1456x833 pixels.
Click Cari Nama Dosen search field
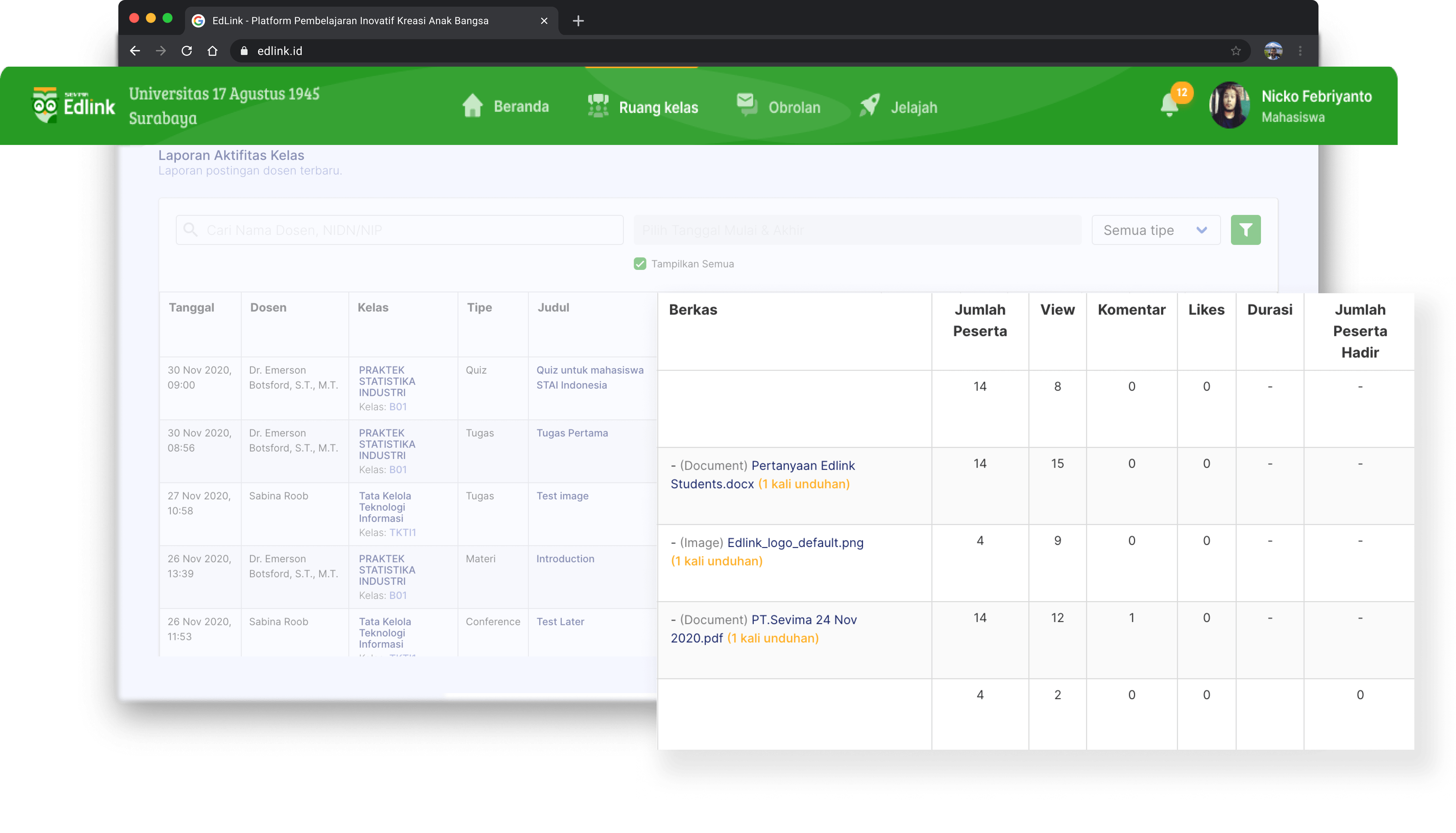coord(399,230)
